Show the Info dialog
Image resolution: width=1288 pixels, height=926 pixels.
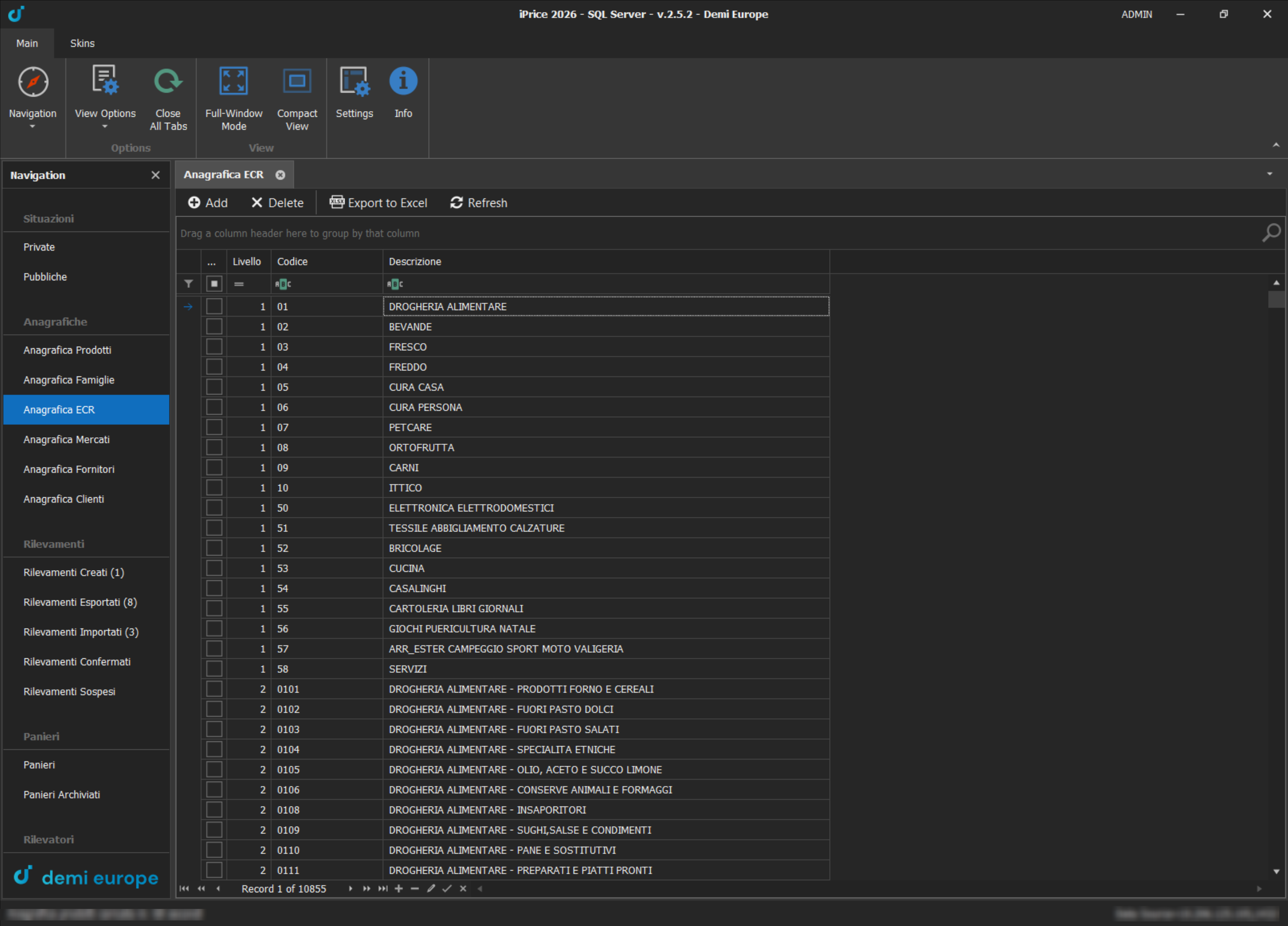point(403,93)
